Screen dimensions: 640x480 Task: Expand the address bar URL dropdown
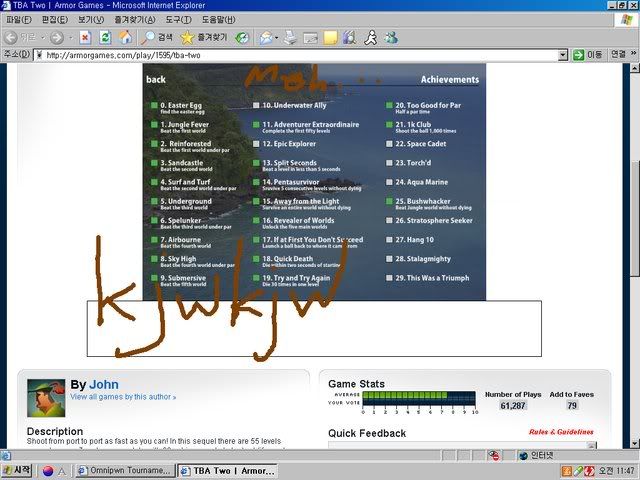point(563,55)
